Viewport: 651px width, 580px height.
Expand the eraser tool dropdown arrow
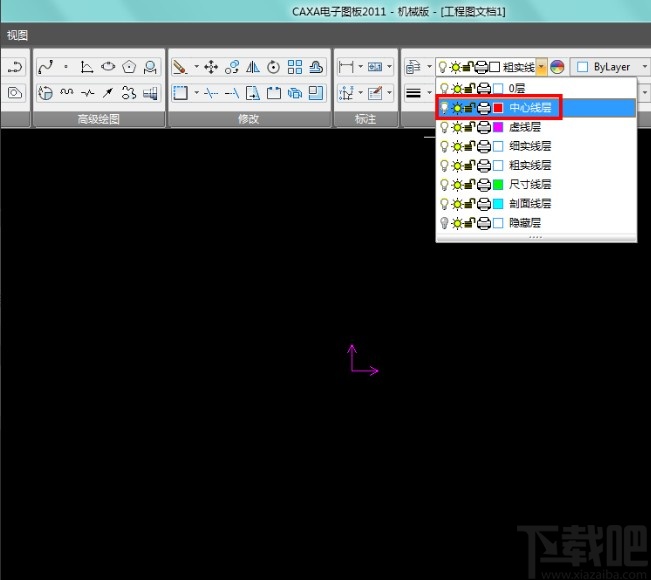click(196, 66)
